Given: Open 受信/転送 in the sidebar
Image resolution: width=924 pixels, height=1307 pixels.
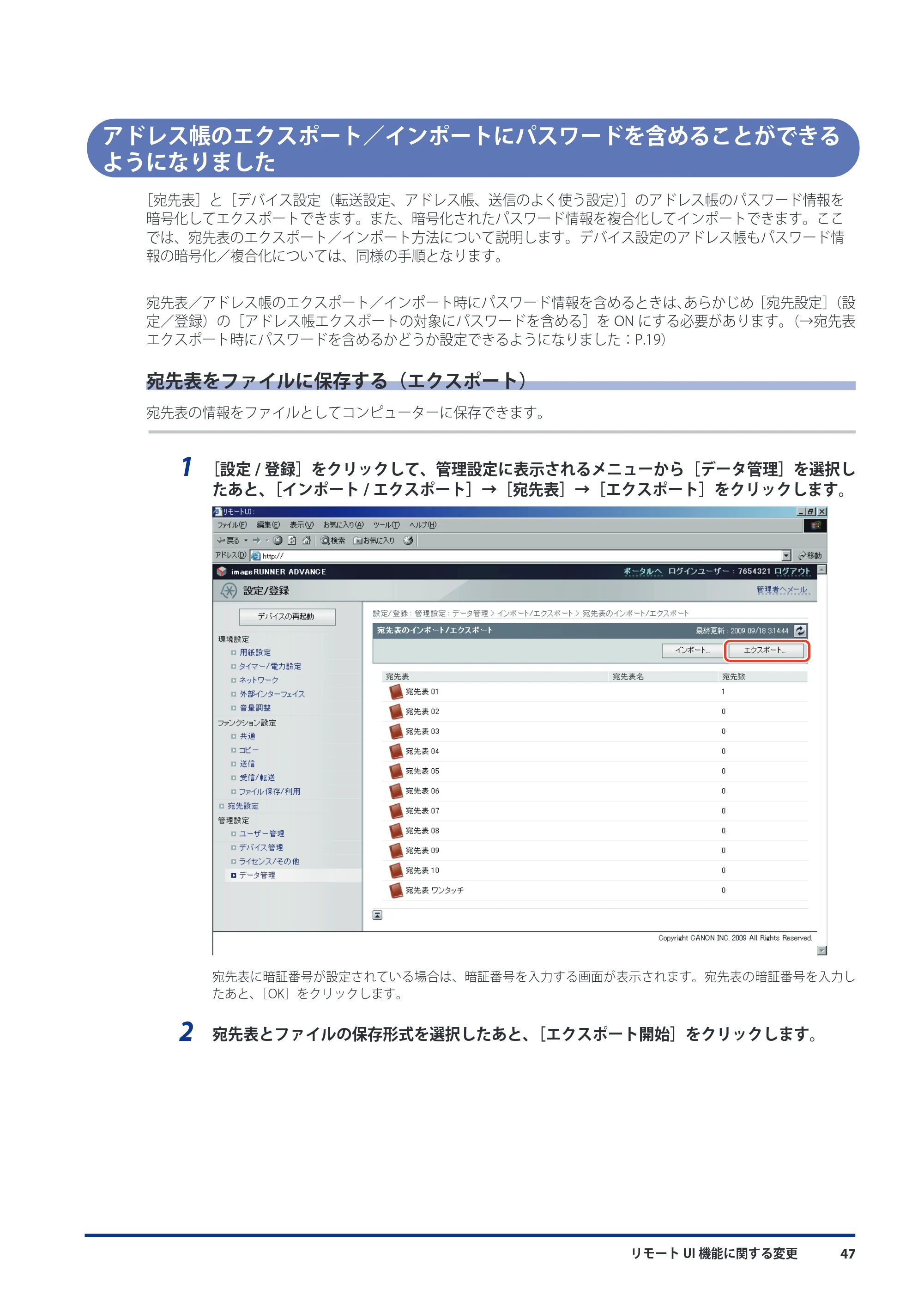Looking at the screenshot, I should (x=257, y=778).
